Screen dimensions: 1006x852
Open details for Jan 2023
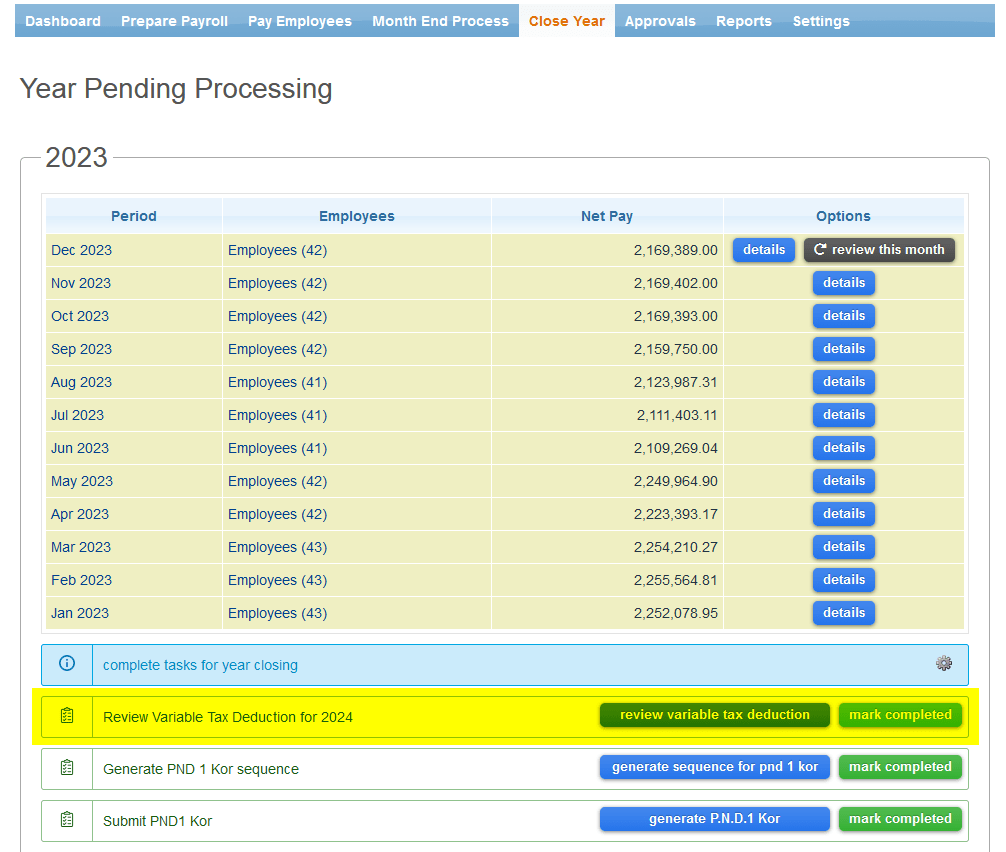point(844,613)
